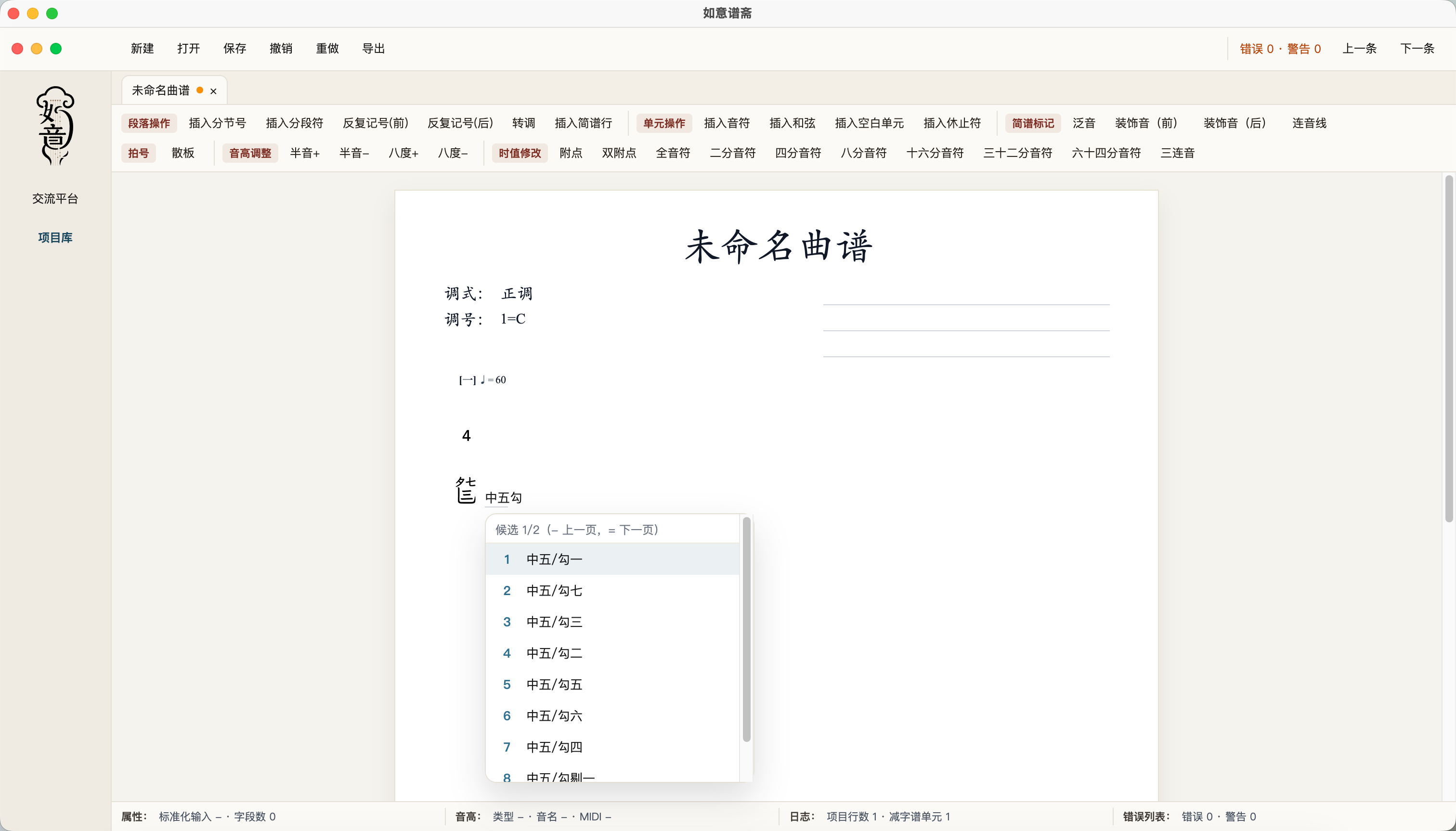Select the 未命名曲谱 document tab
Image resolution: width=1456 pixels, height=831 pixels.
point(175,90)
